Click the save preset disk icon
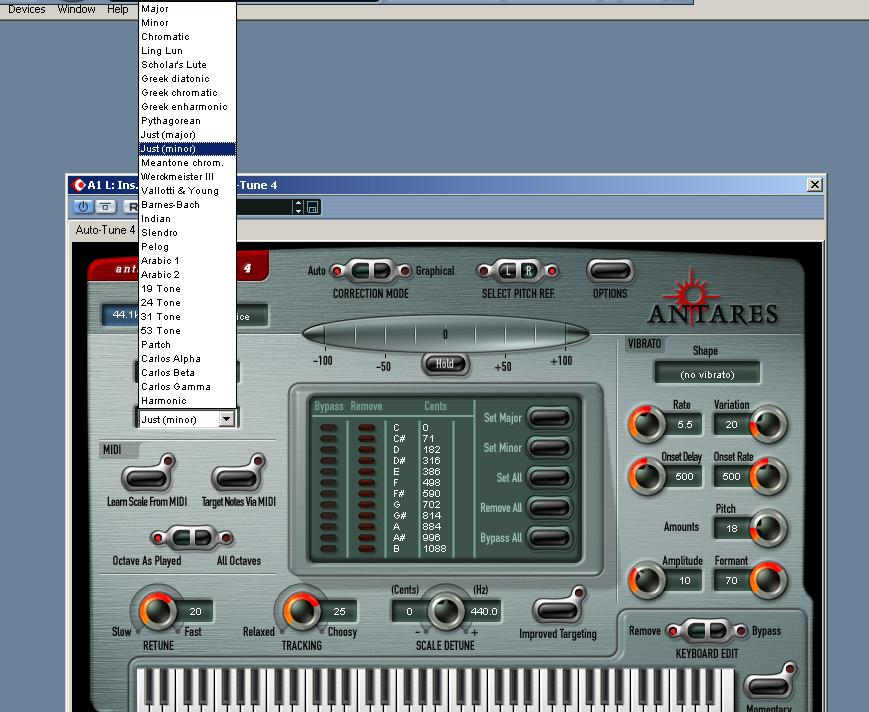869x712 pixels. coord(313,207)
